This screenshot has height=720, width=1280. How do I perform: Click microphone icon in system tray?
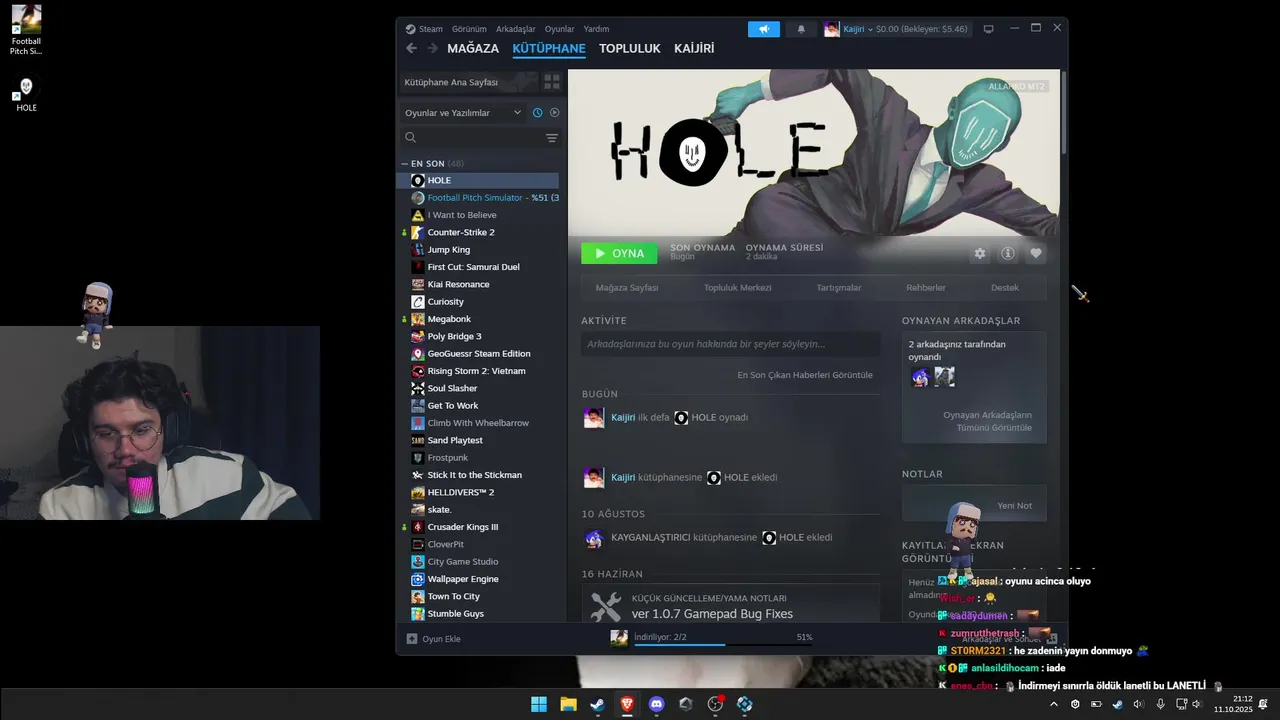(1160, 704)
